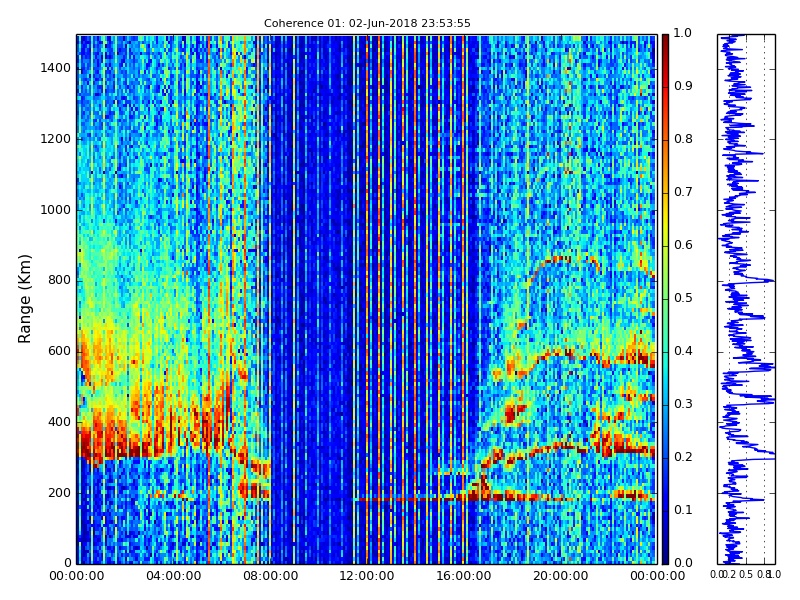Click the vertical coherence colorbar strip

[665, 299]
